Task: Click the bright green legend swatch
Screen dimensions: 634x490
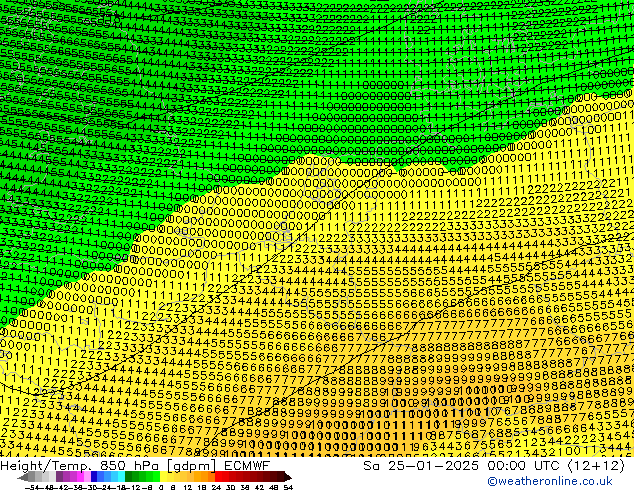Action: 156,477
